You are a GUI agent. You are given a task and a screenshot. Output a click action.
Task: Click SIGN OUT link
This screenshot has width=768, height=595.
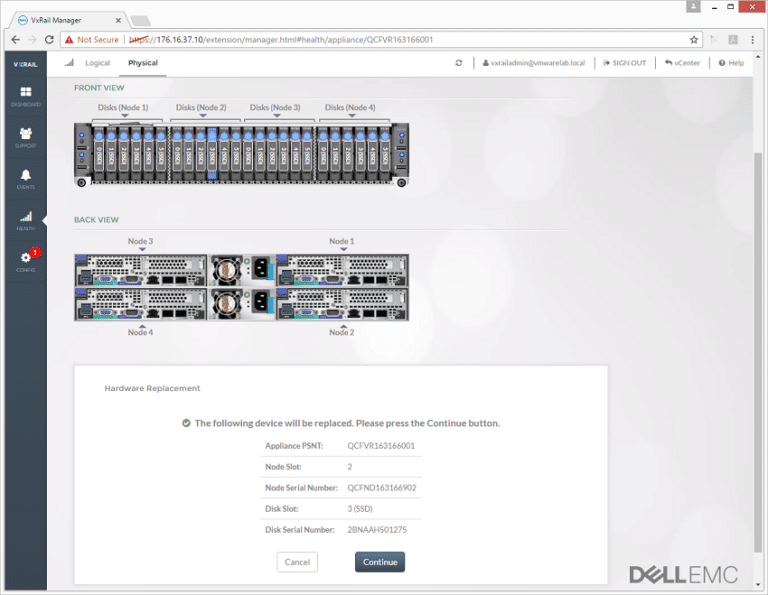[624, 63]
